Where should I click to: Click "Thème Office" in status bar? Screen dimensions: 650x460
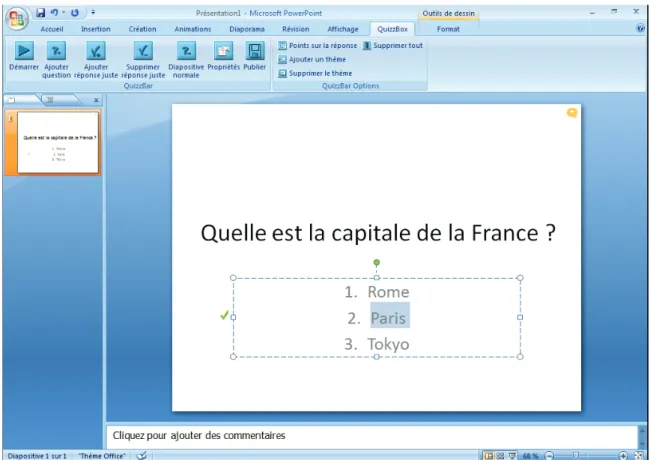pyautogui.click(x=102, y=456)
